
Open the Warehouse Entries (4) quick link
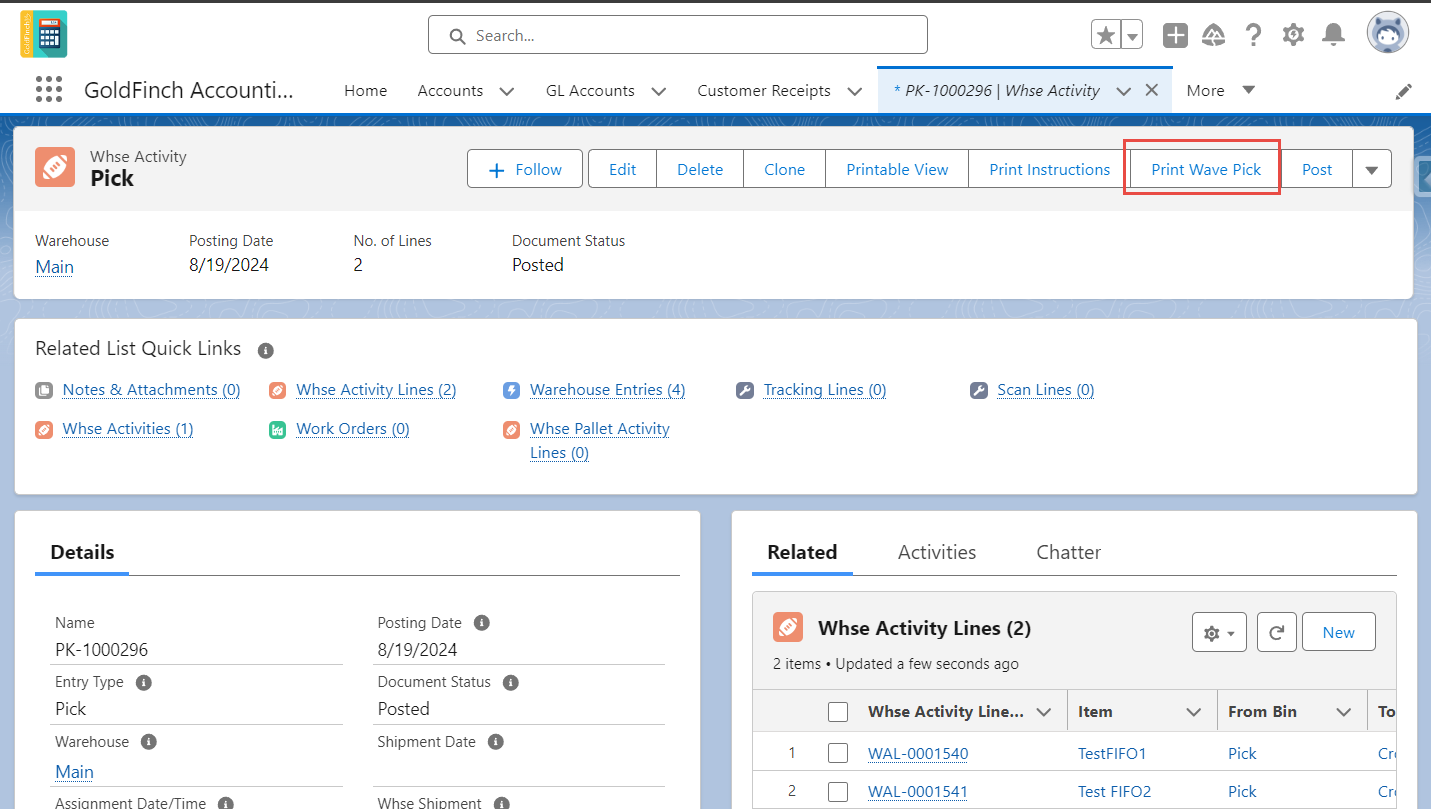607,390
